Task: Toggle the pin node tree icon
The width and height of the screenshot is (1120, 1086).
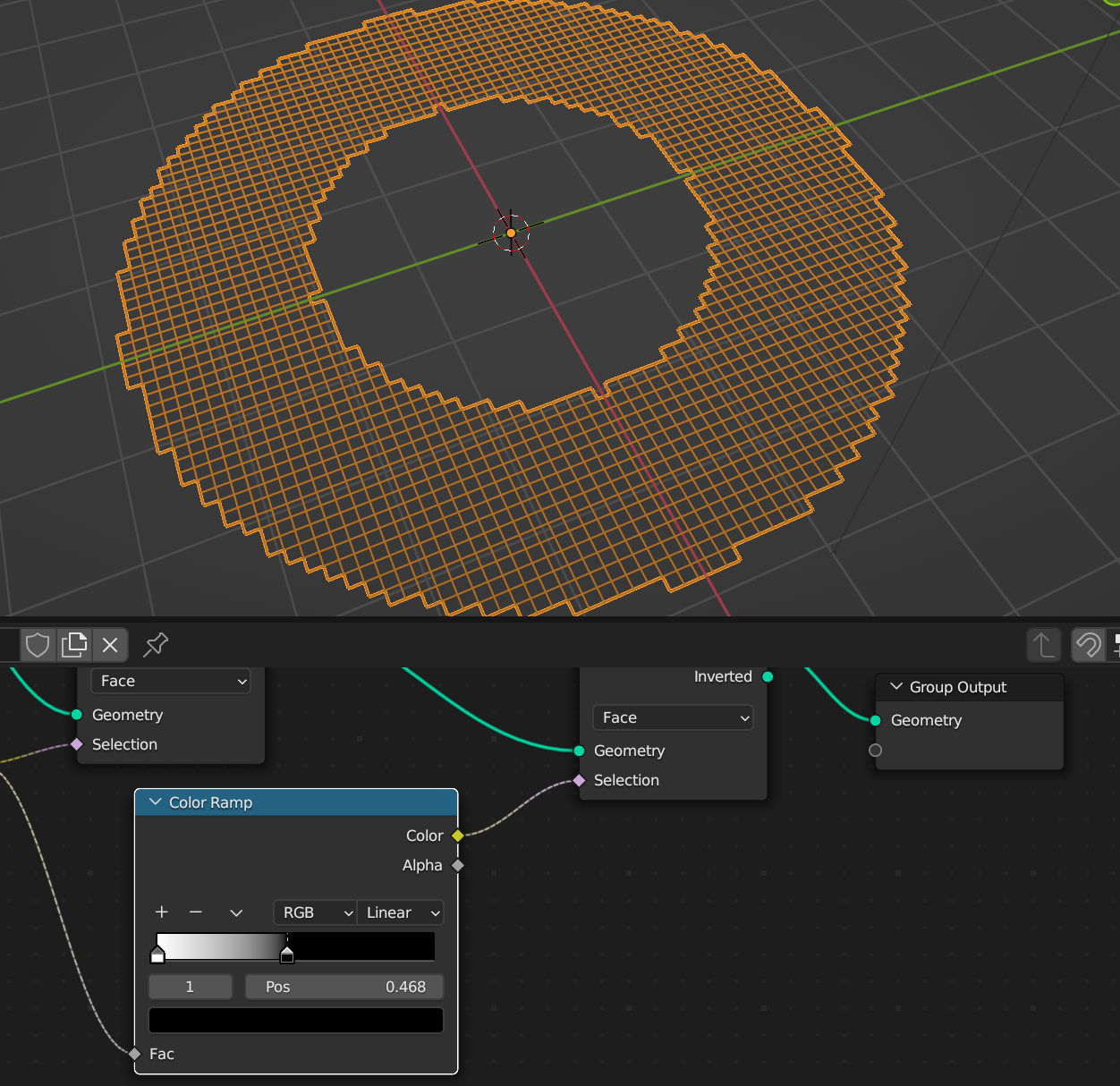Action: [x=156, y=645]
